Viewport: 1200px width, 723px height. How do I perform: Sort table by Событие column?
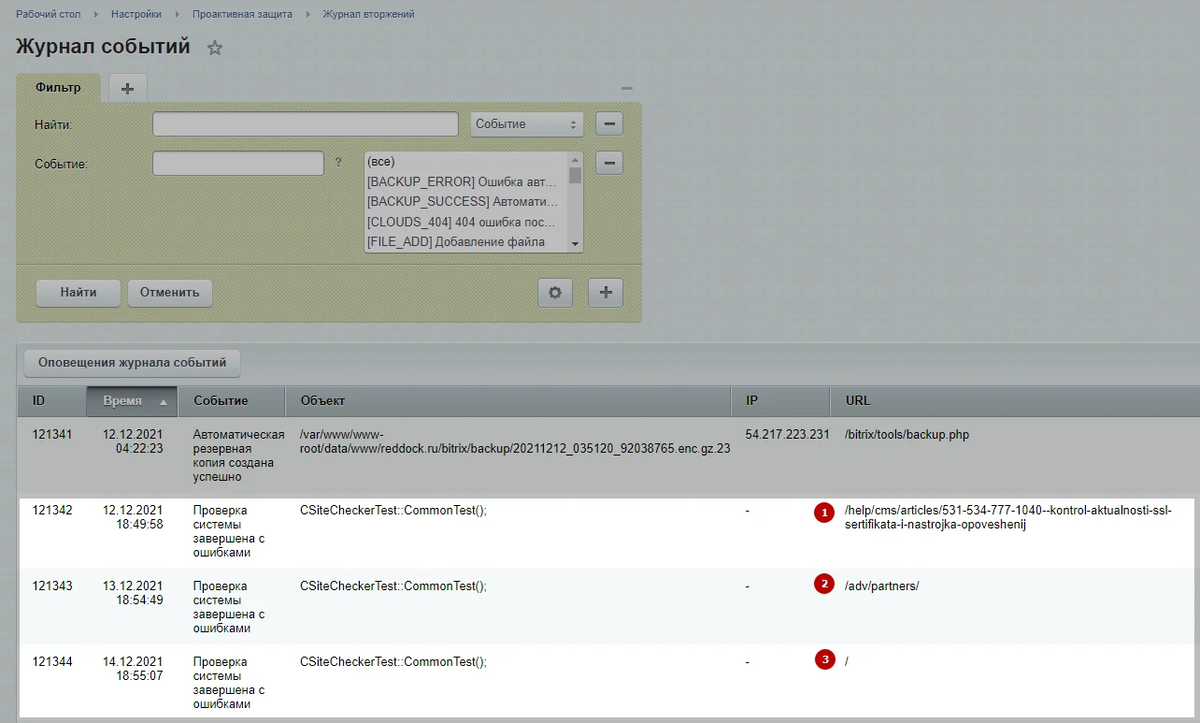(x=232, y=401)
